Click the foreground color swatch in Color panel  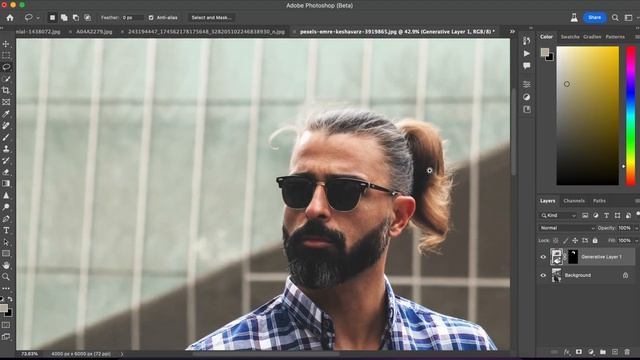(x=544, y=52)
